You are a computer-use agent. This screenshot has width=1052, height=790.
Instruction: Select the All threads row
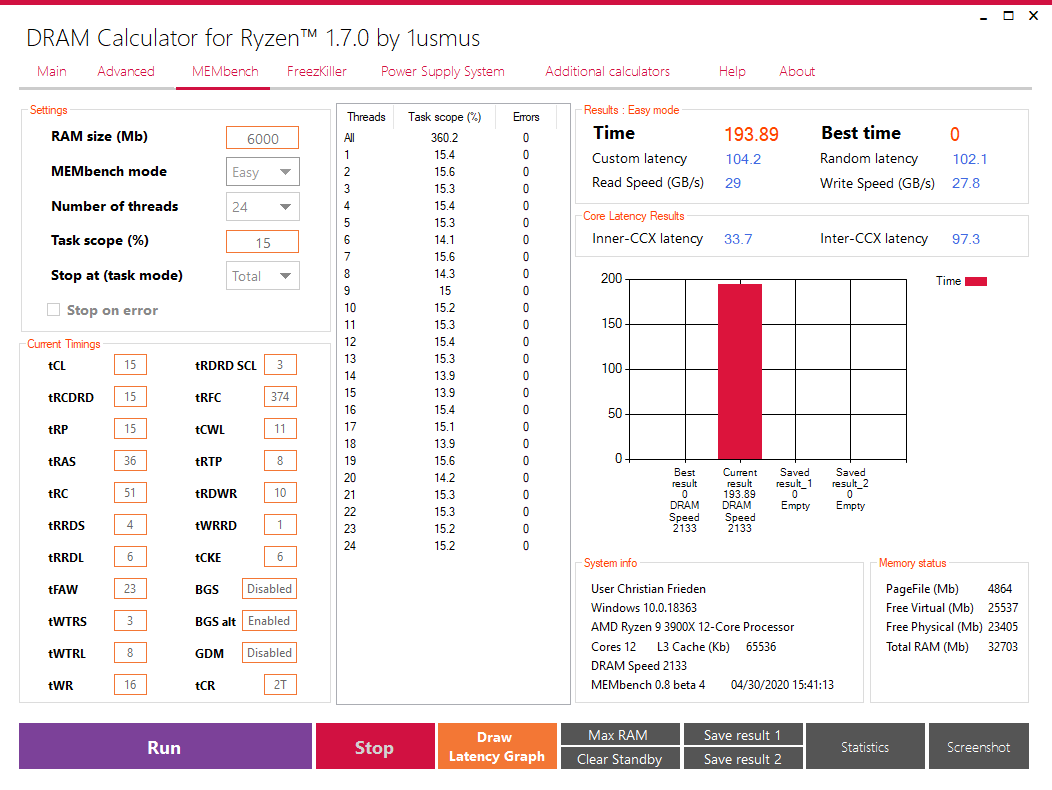tap(449, 138)
